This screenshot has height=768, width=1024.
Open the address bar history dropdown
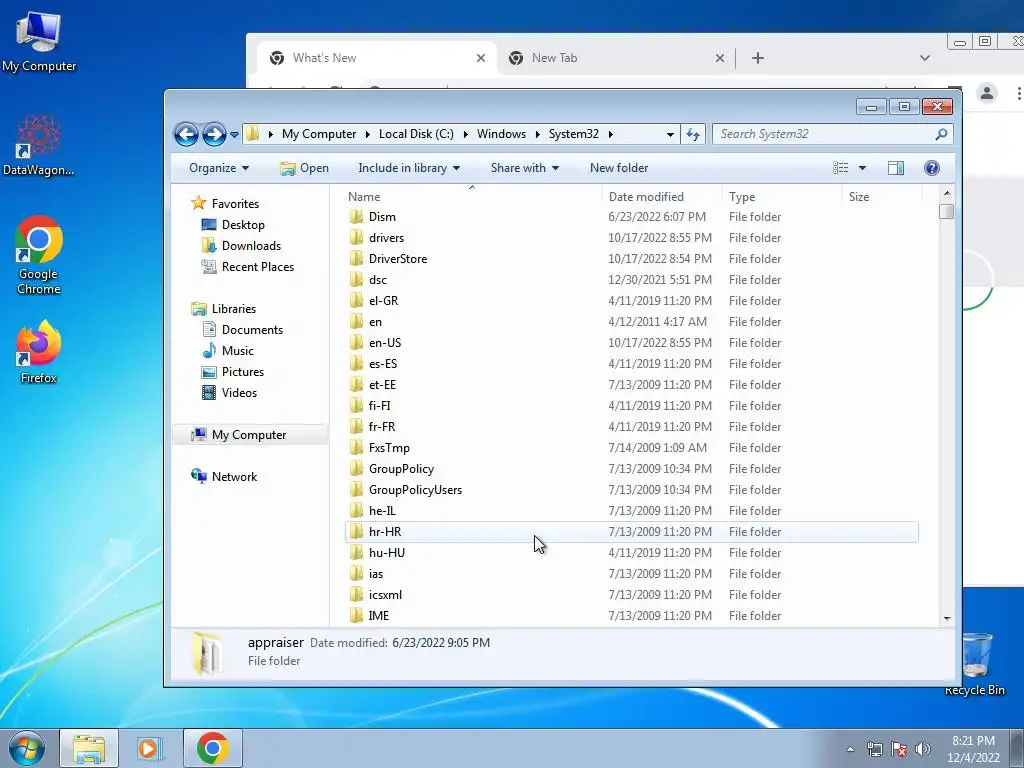pos(670,135)
